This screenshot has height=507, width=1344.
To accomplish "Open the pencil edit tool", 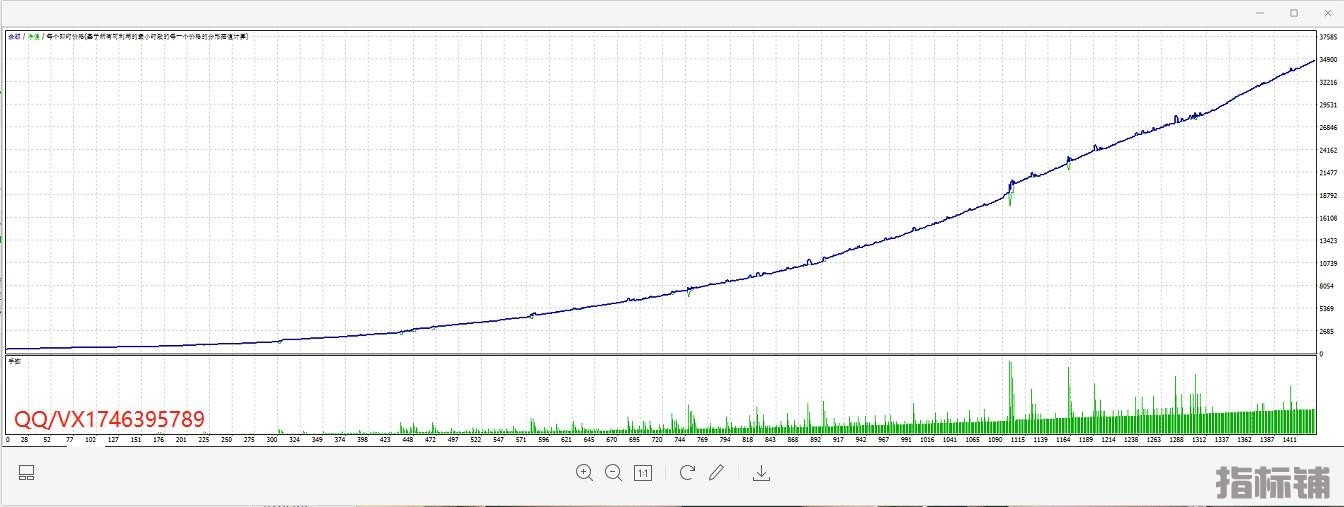I will (716, 473).
